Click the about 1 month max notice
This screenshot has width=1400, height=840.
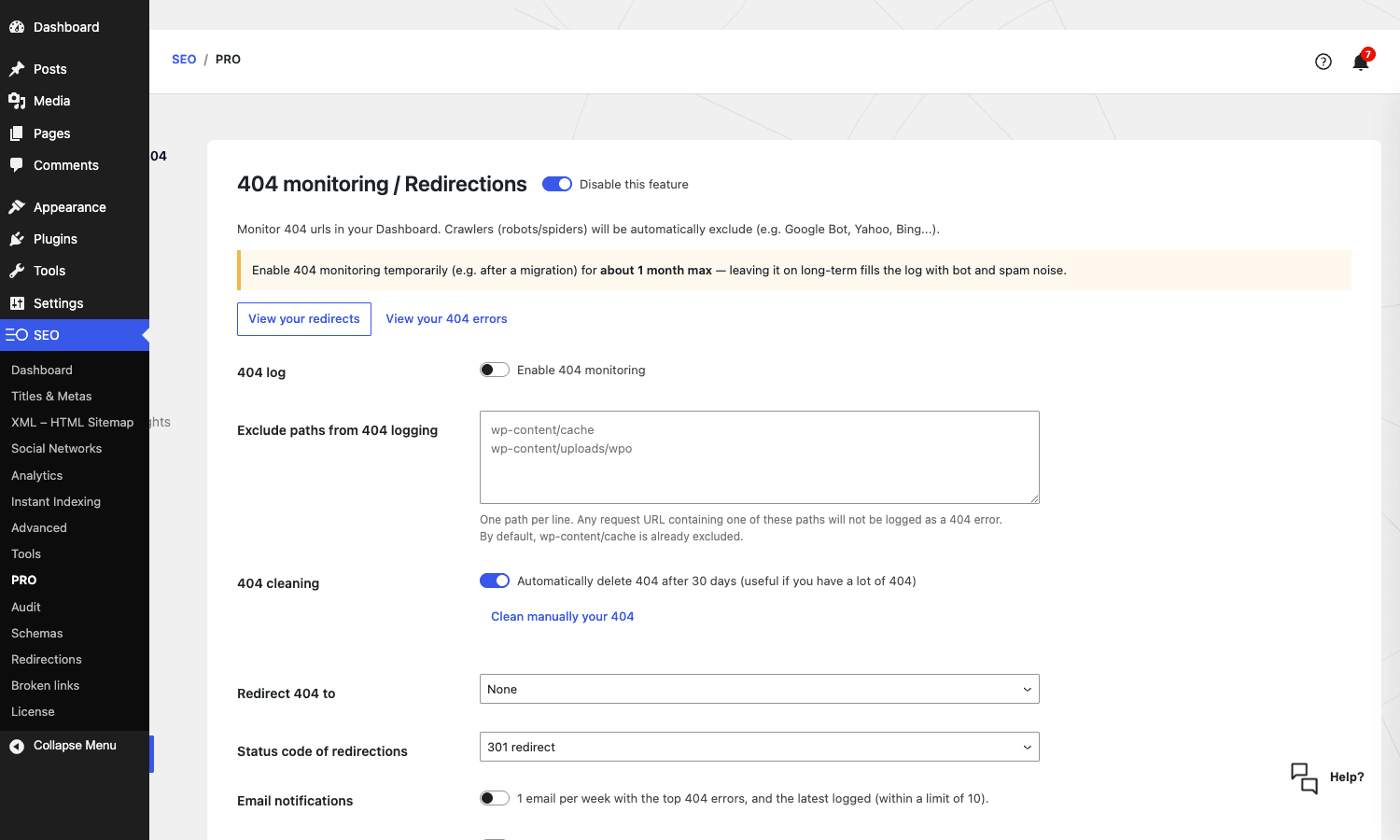point(656,271)
